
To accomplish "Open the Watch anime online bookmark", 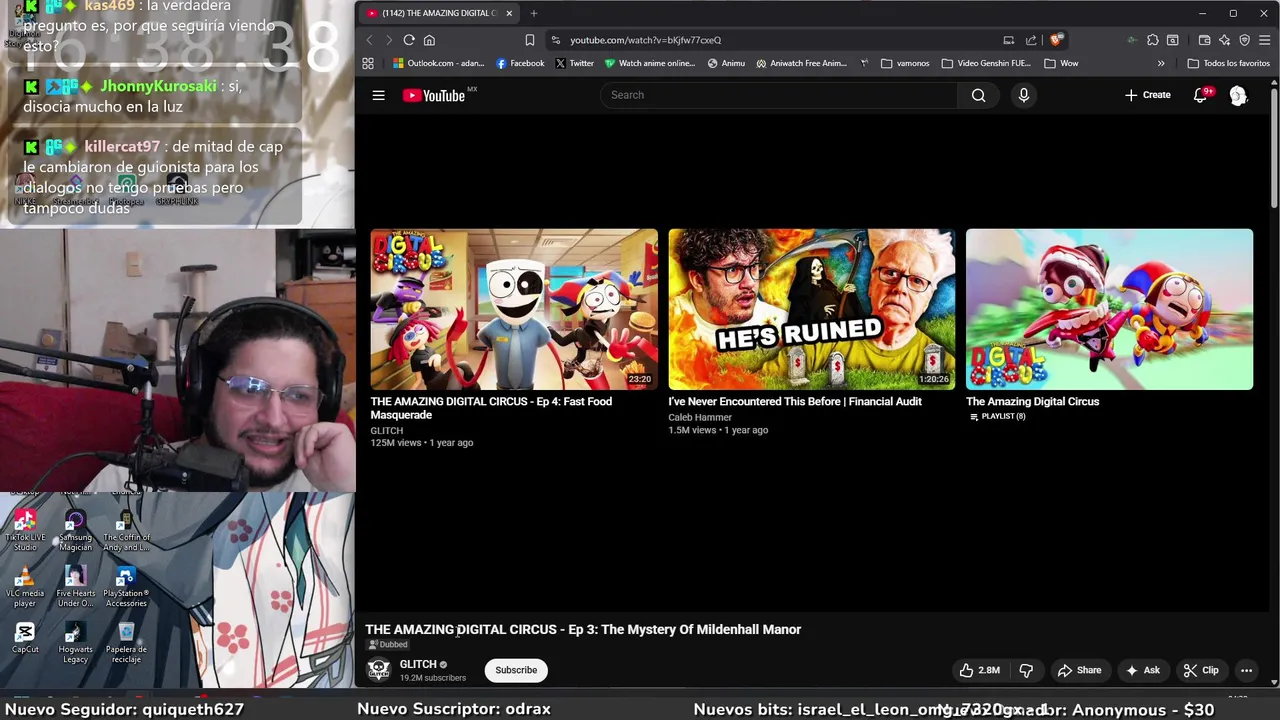I will 649,63.
